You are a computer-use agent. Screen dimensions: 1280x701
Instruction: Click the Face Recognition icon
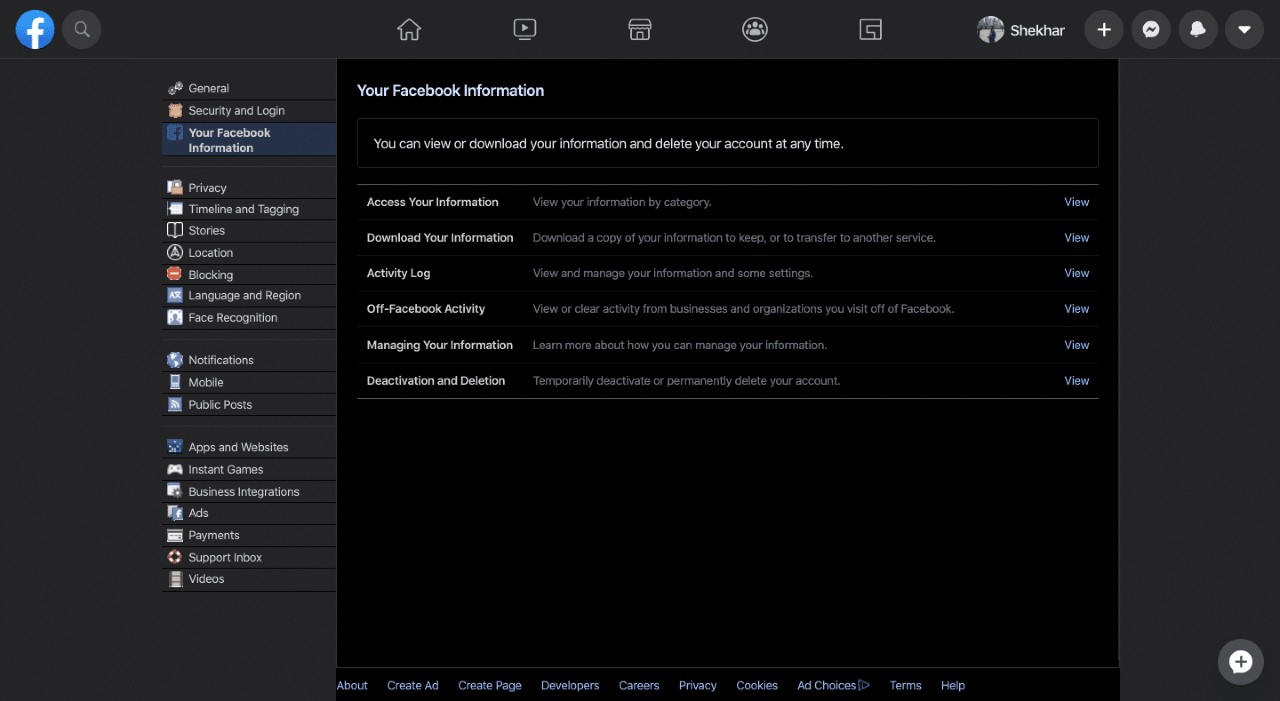tap(175, 317)
